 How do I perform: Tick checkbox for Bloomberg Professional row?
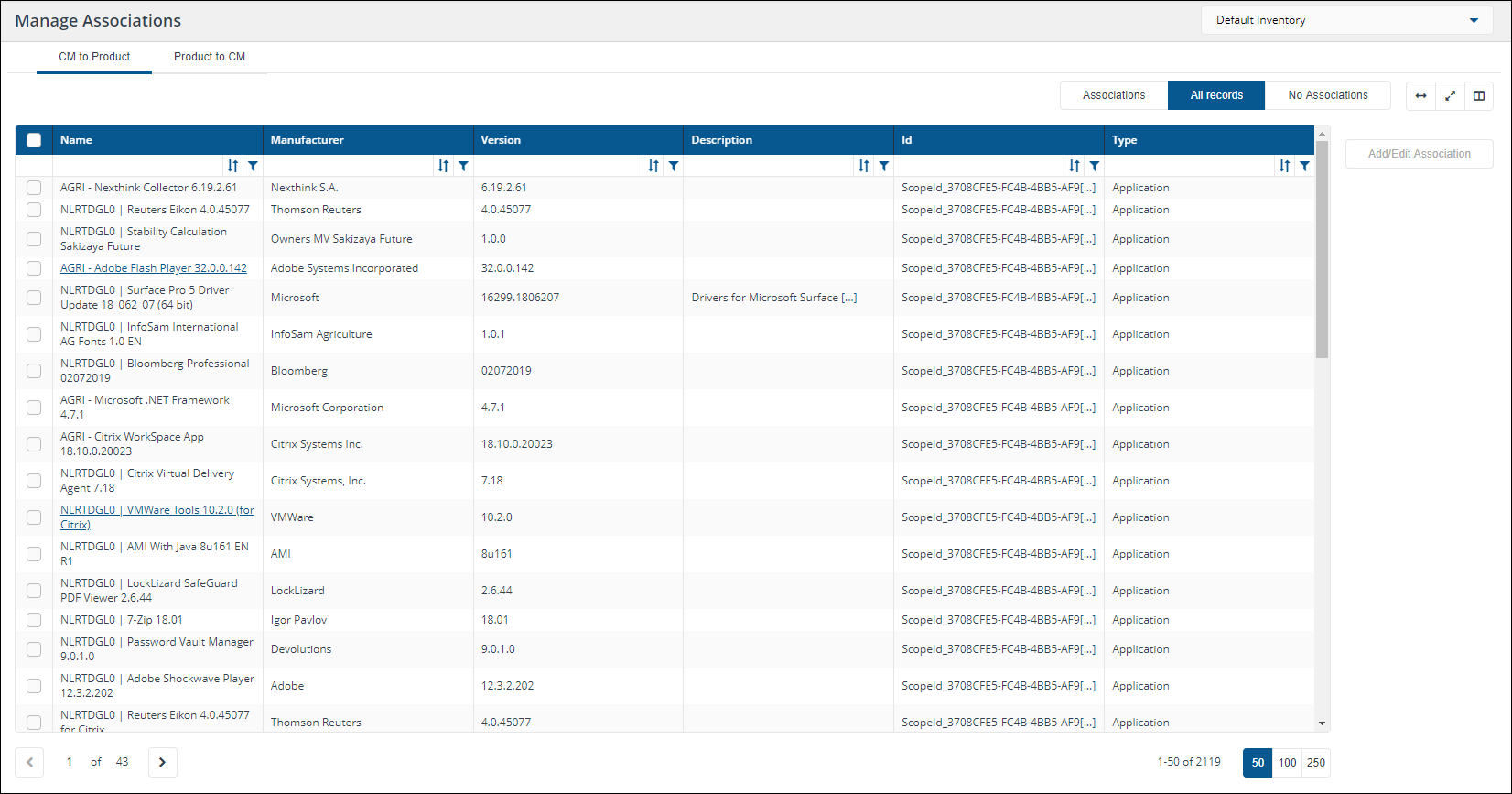[x=34, y=371]
